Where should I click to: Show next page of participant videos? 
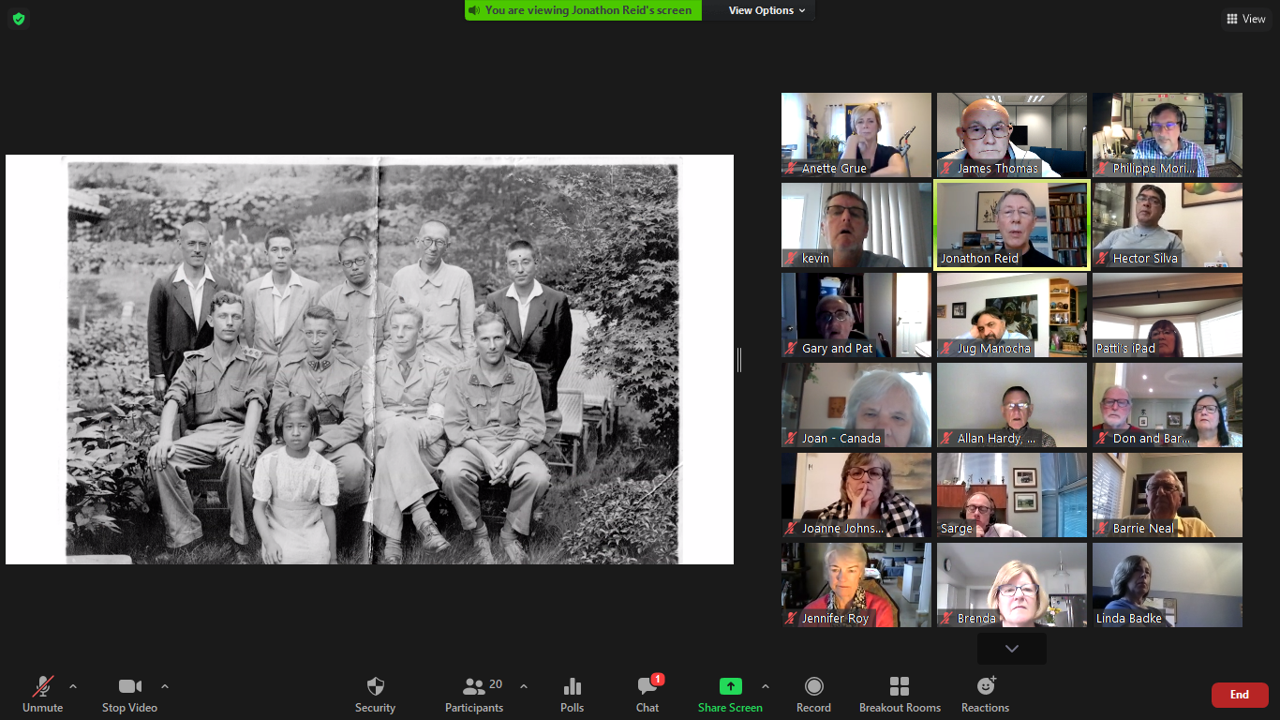click(1011, 649)
